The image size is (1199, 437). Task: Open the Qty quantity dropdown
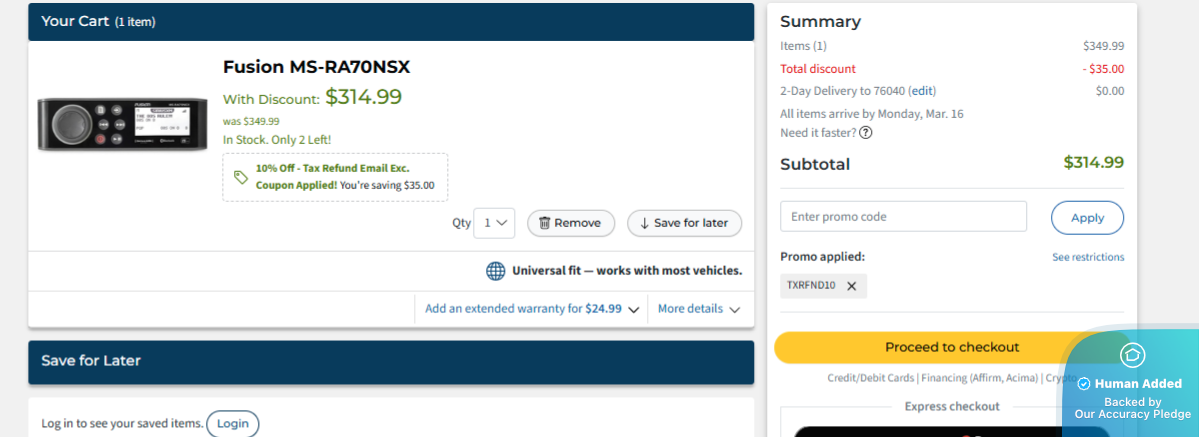point(494,223)
